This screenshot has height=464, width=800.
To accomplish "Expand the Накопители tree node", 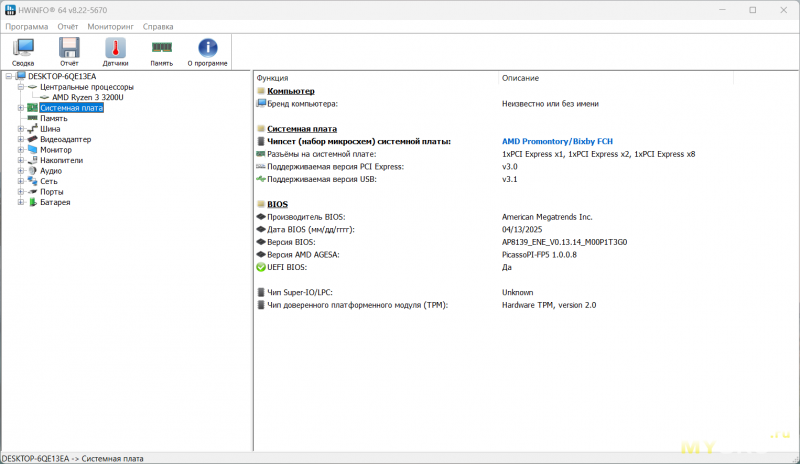I will coord(20,160).
